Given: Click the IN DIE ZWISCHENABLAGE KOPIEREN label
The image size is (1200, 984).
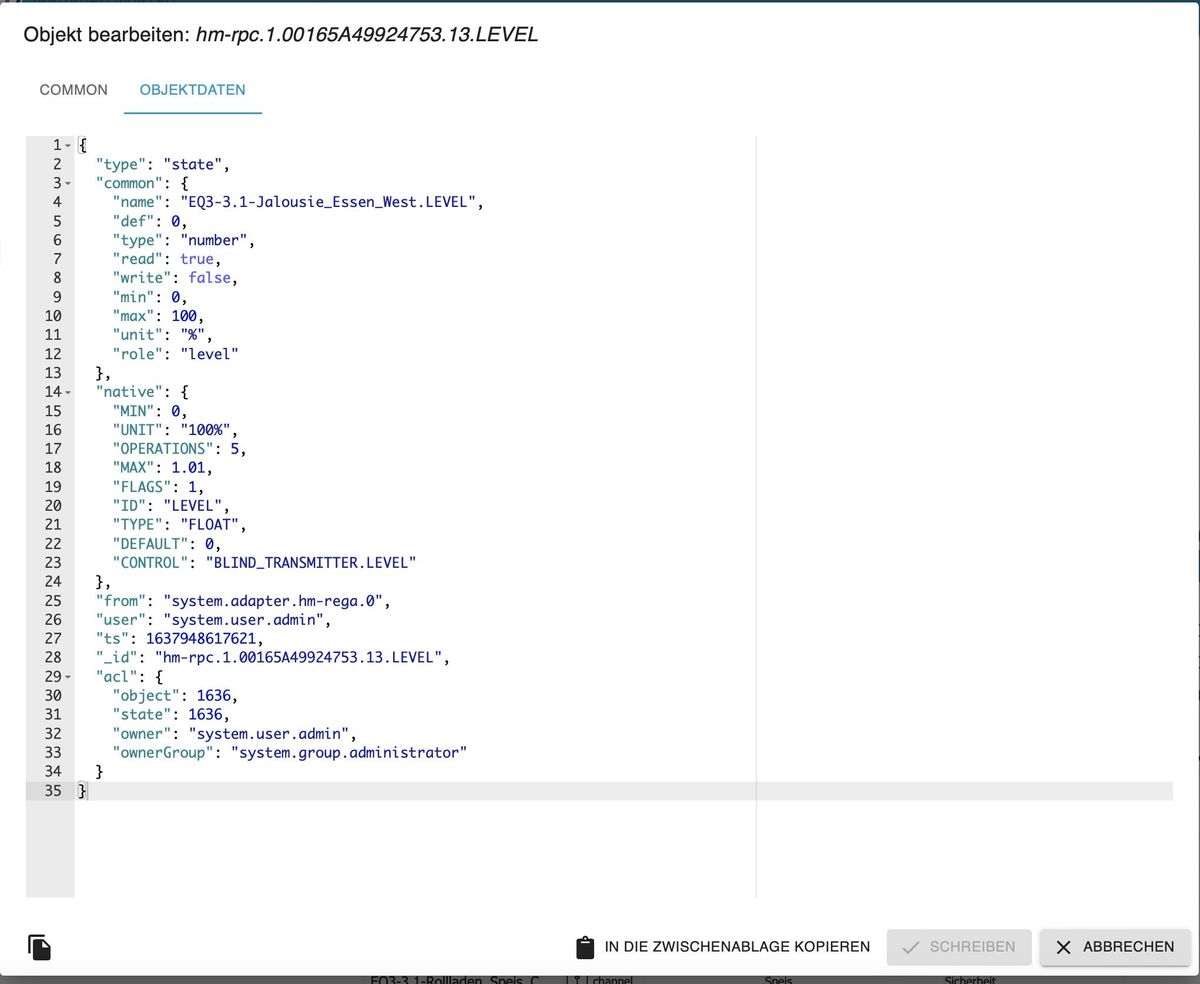Looking at the screenshot, I should [x=737, y=947].
